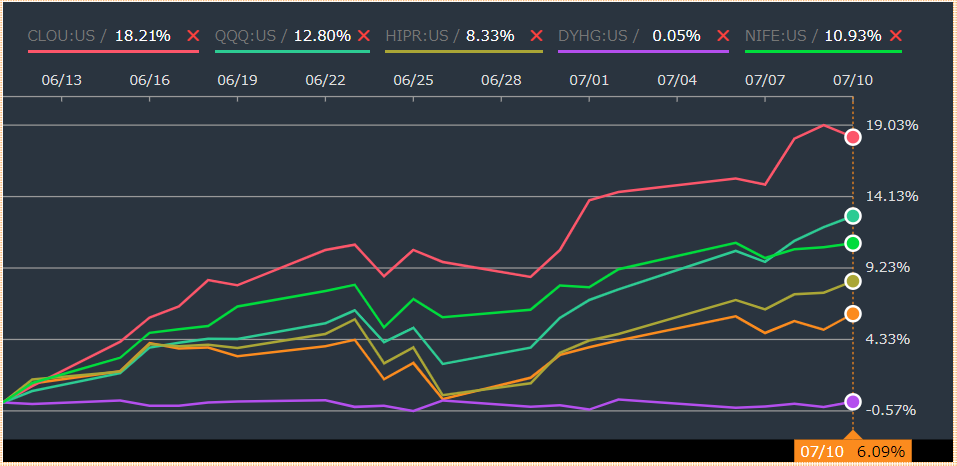Click the -0.57% y-axis label
Screen dimensions: 957x466
[891, 410]
